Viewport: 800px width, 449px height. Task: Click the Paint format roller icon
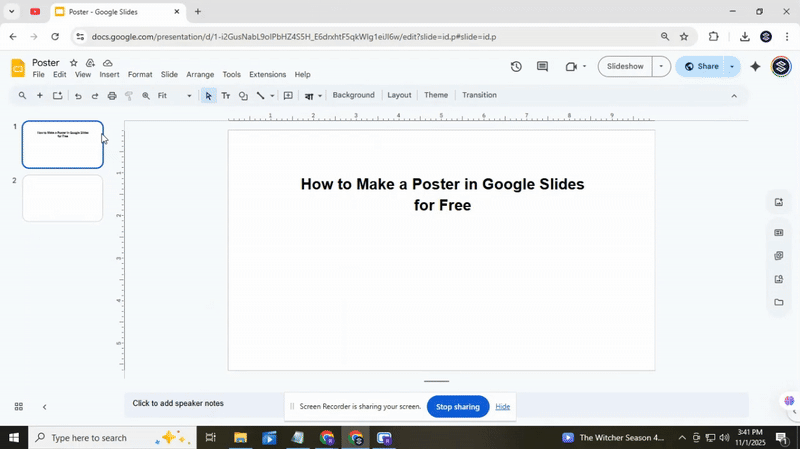[x=129, y=96]
